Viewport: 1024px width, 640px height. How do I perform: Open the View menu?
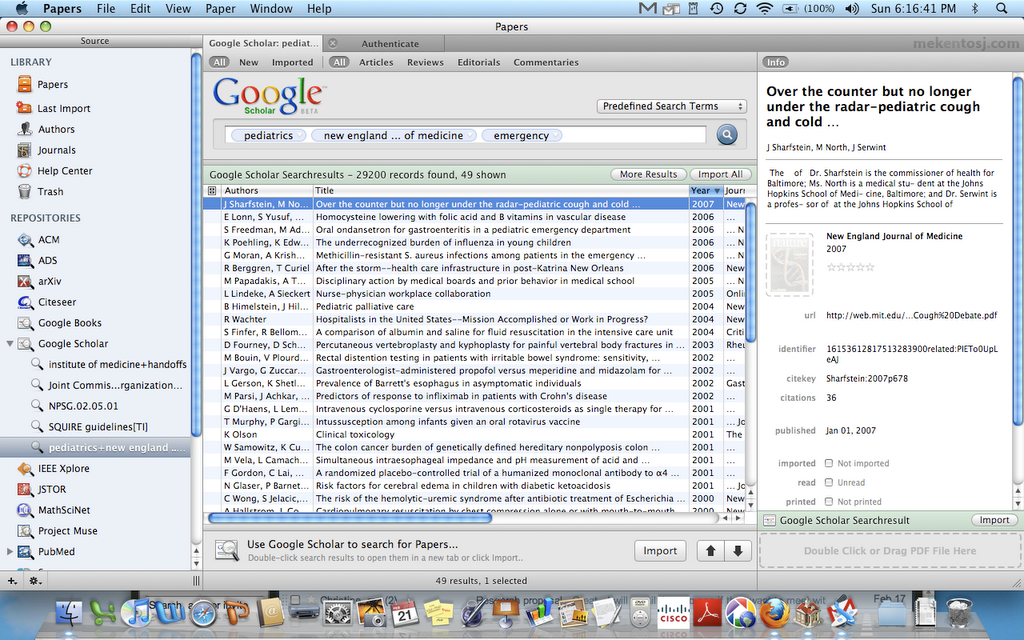click(178, 8)
